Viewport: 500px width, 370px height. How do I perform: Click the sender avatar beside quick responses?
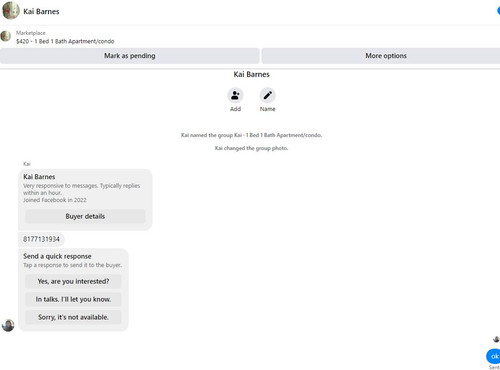8,325
